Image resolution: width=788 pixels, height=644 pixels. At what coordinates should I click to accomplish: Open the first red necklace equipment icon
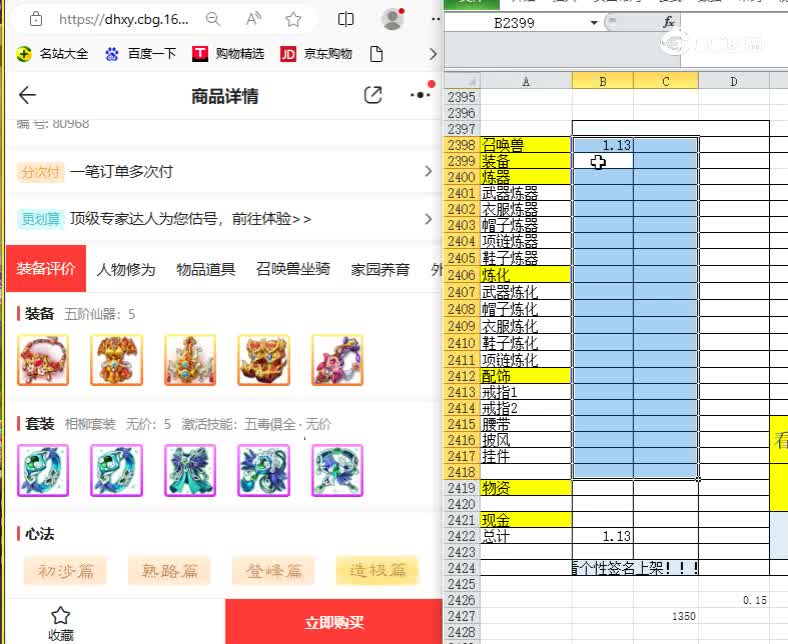(43, 360)
